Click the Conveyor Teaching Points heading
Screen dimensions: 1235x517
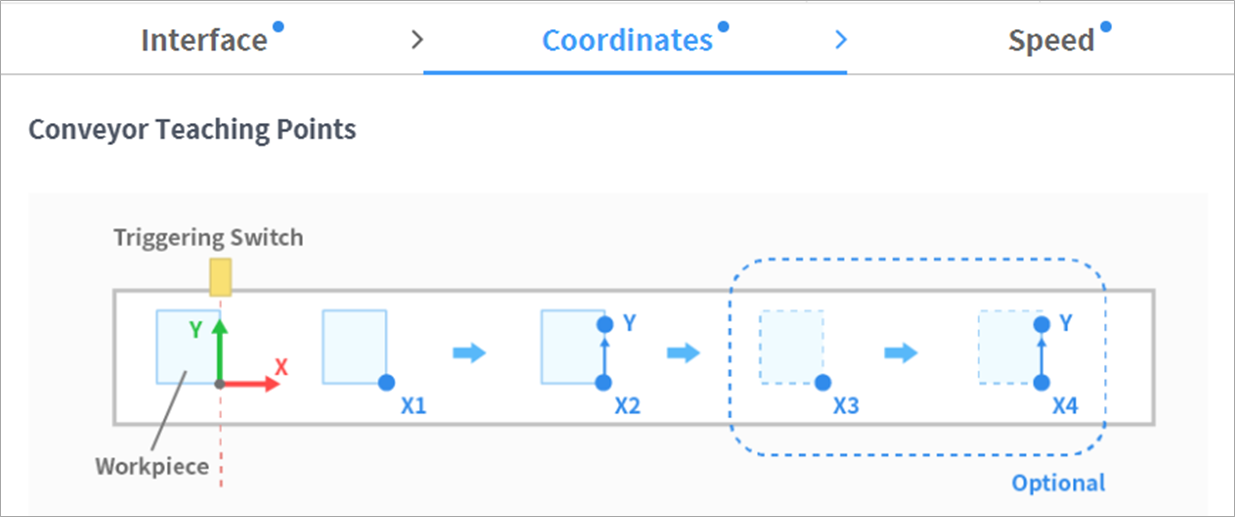192,130
